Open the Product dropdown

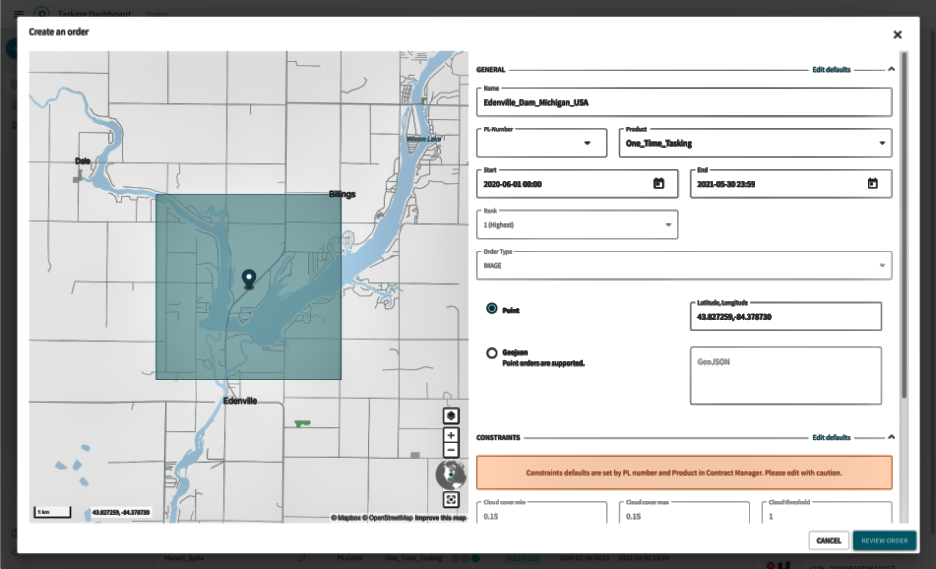[x=881, y=143]
